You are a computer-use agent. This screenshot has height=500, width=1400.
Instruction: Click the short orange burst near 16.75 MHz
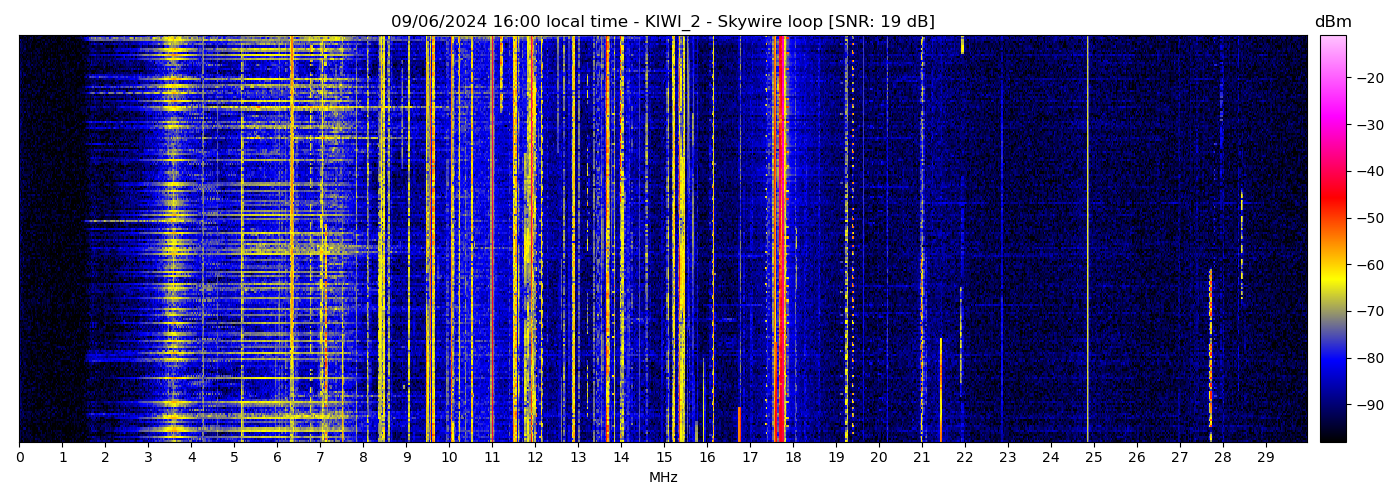tap(739, 424)
